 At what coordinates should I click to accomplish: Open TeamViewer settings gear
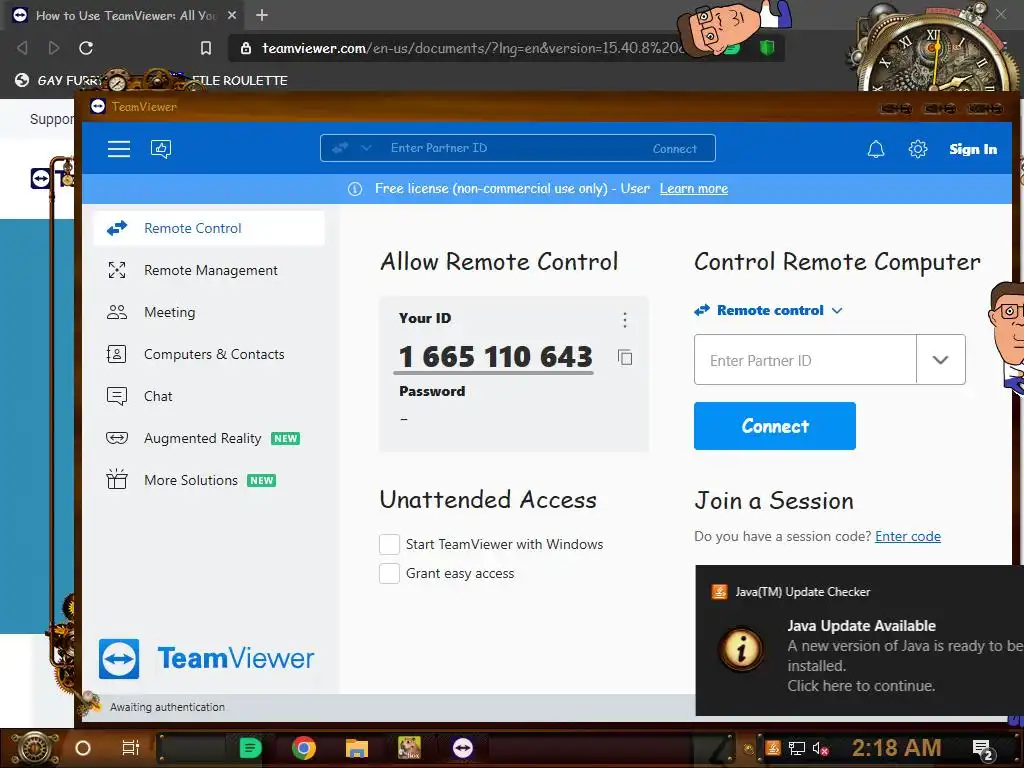click(918, 150)
